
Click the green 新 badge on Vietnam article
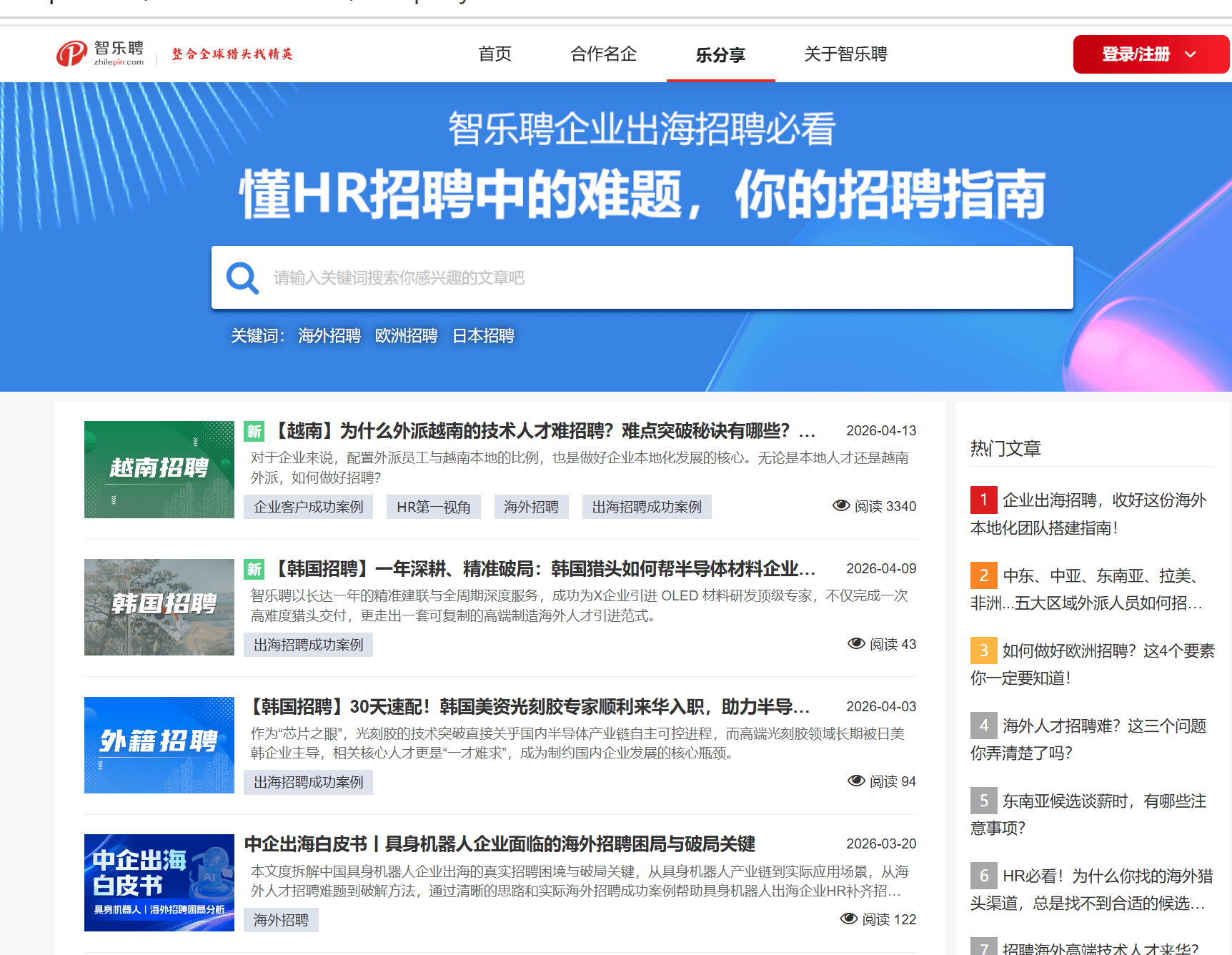tap(254, 431)
